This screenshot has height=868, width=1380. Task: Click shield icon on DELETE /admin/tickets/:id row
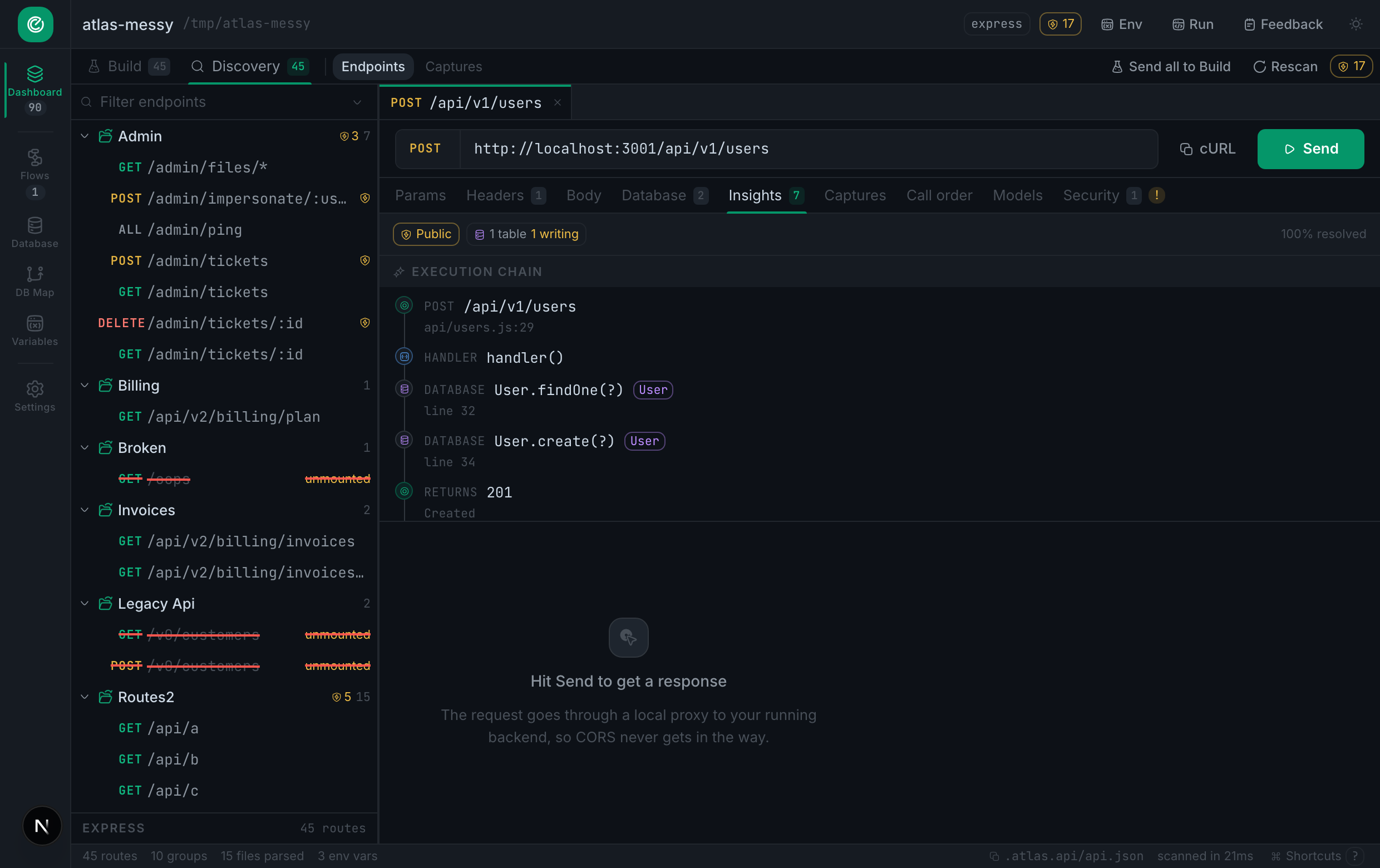tap(364, 323)
